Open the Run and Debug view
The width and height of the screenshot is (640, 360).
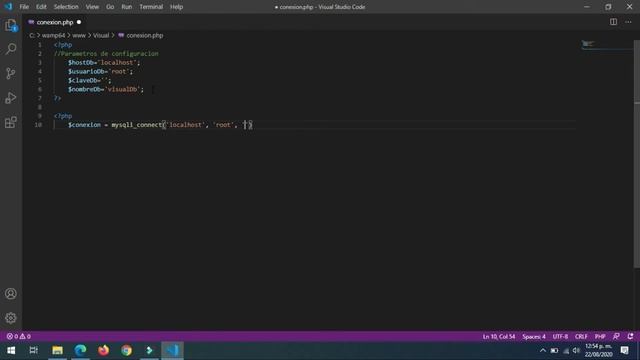(11, 98)
